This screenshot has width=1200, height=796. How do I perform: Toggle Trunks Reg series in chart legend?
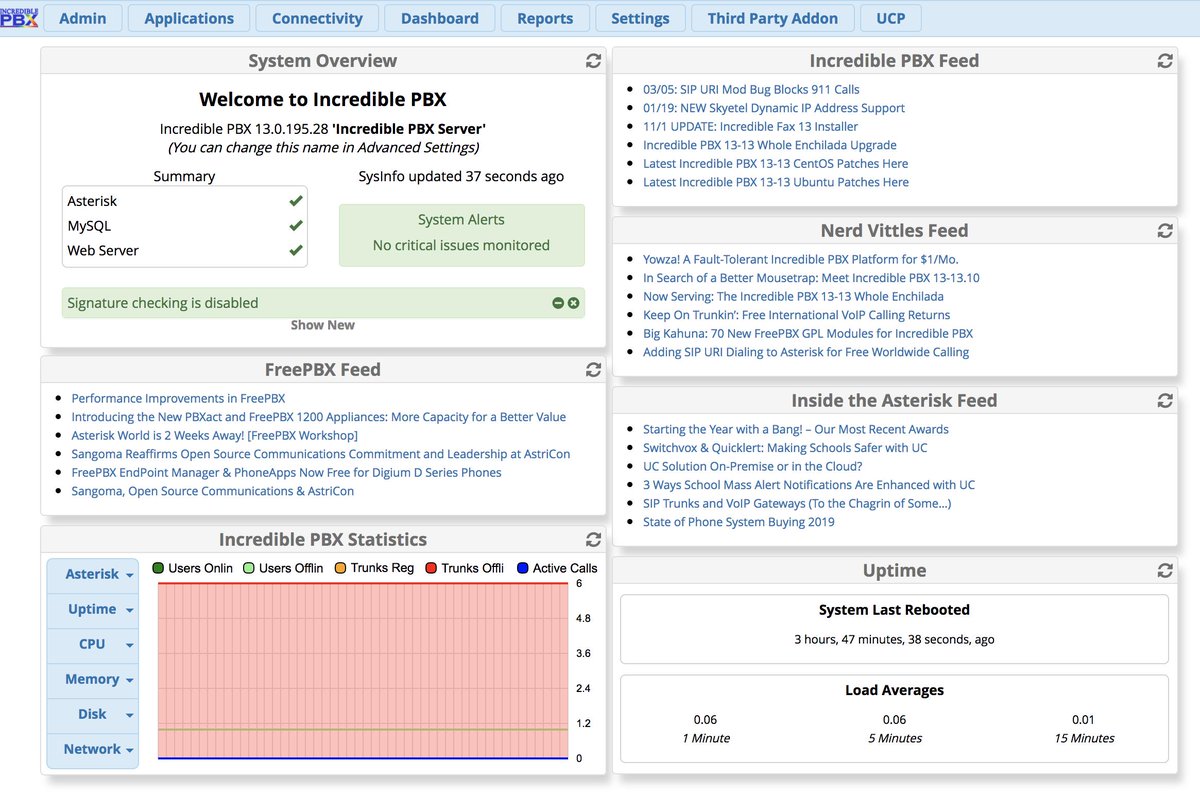(374, 568)
